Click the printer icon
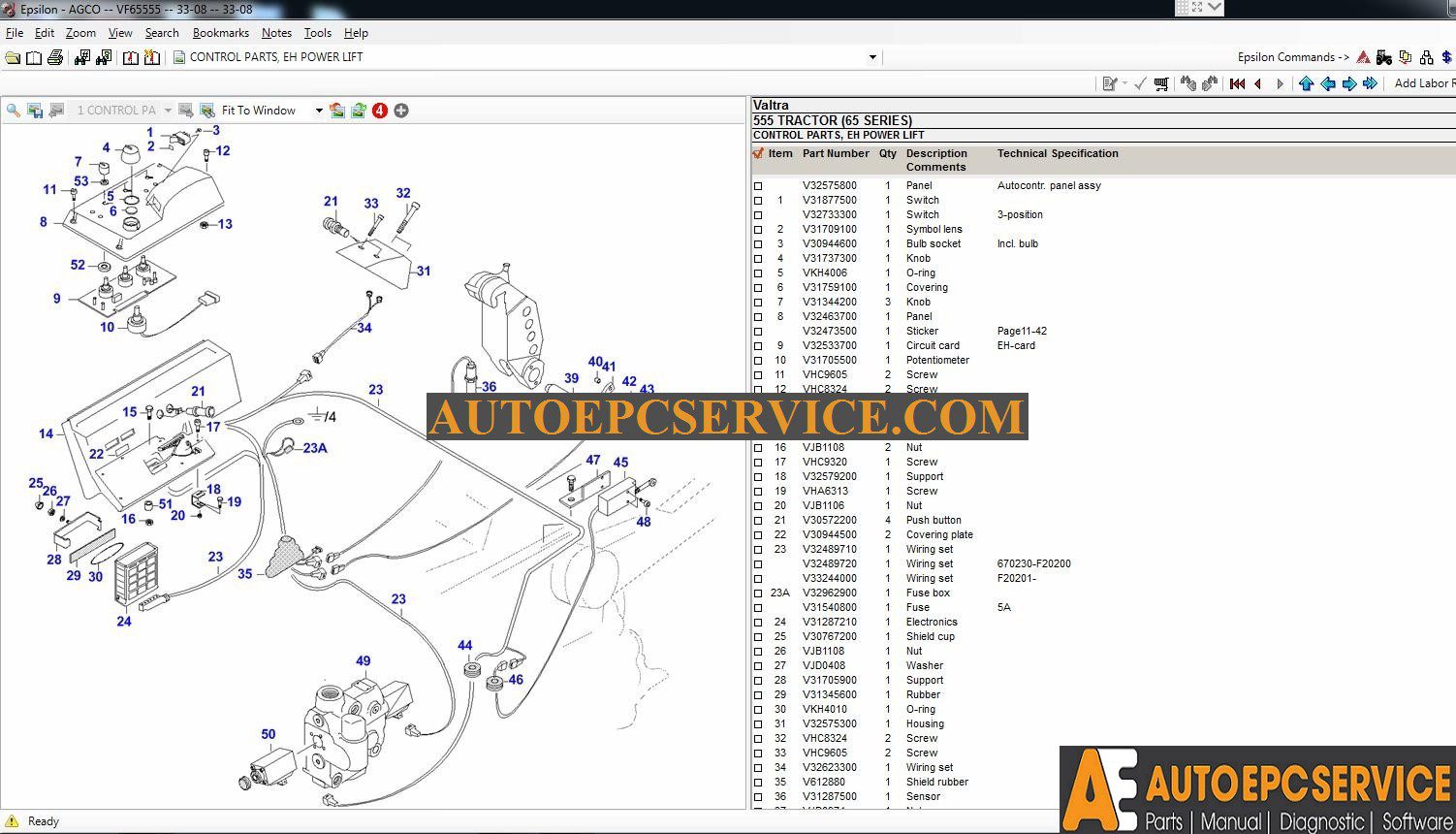1456x834 pixels. pyautogui.click(x=55, y=57)
